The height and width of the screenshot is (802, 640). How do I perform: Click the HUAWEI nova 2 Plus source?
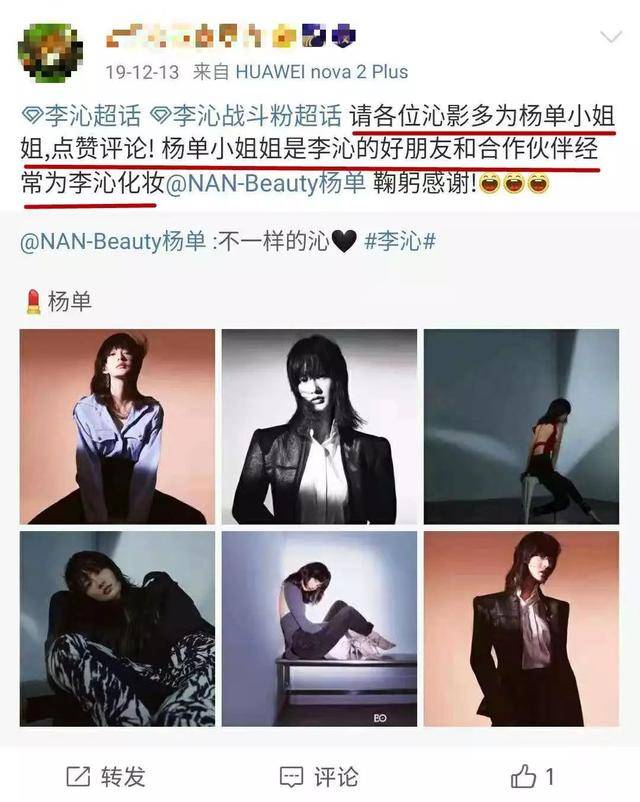[321, 72]
